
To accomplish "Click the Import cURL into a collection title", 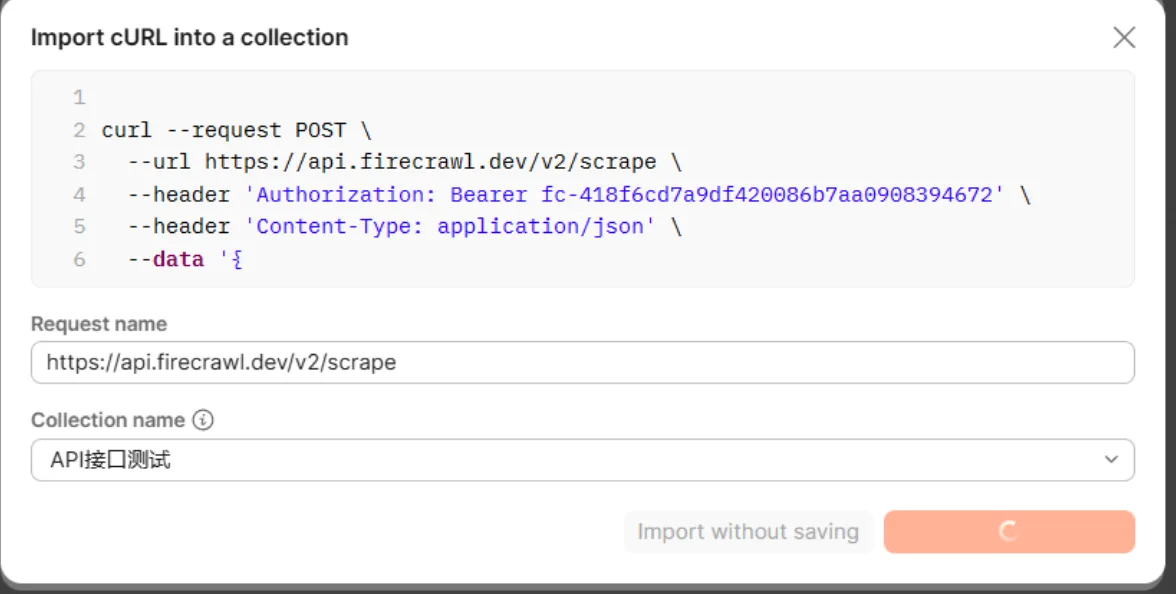I will [x=190, y=38].
